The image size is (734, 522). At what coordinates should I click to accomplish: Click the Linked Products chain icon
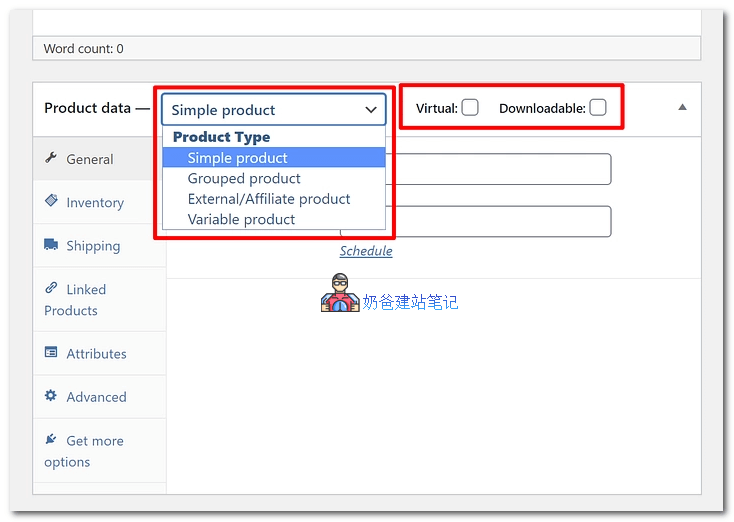point(51,288)
